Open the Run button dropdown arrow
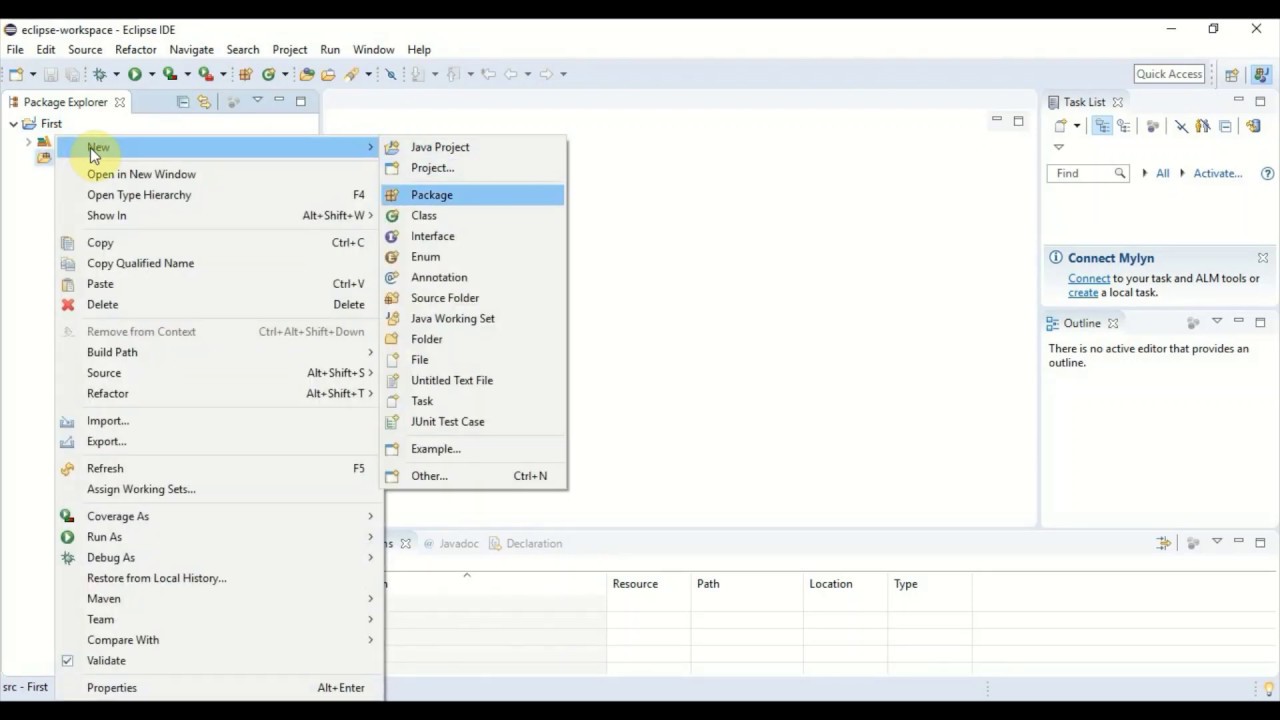The width and height of the screenshot is (1280, 720). 151,74
